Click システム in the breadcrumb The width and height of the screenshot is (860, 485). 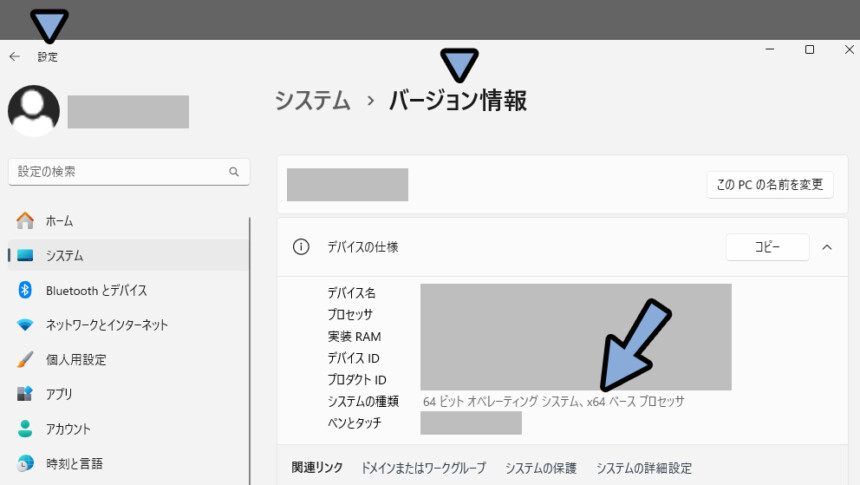click(312, 100)
